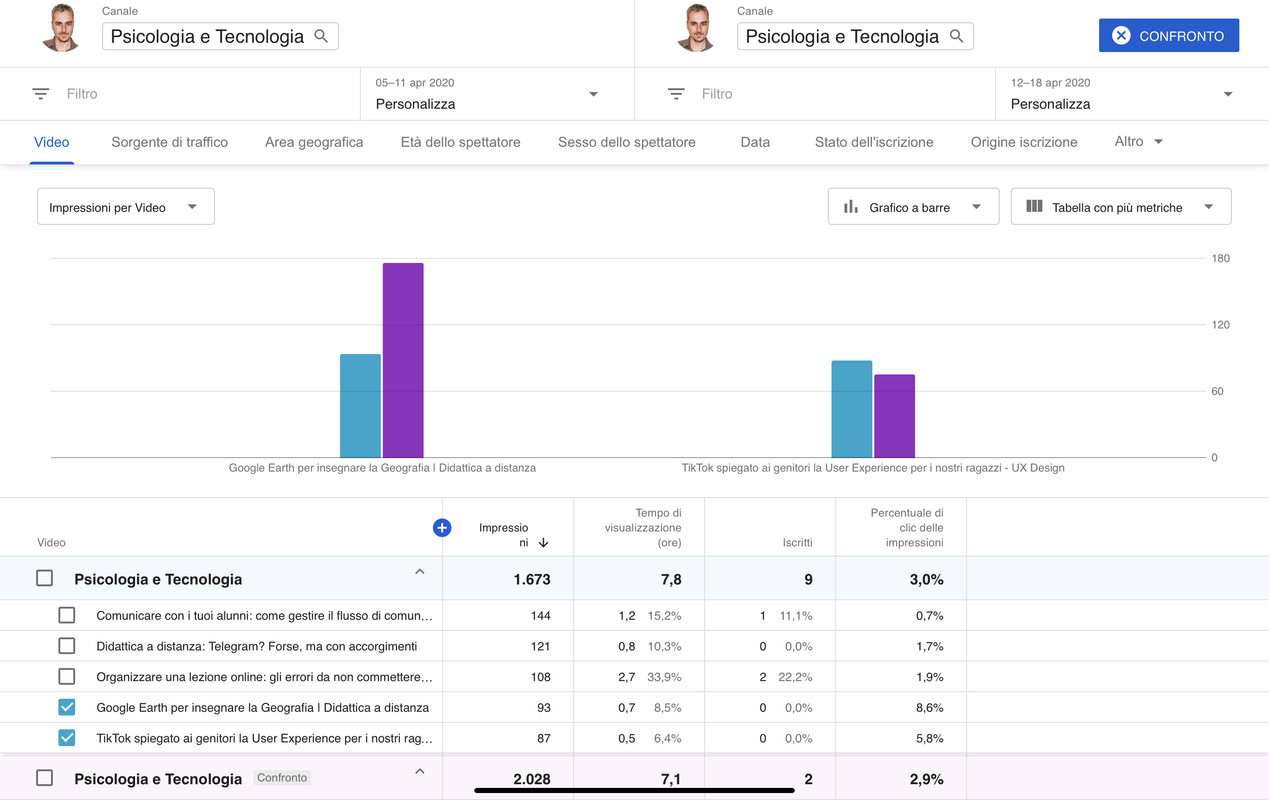The image size is (1269, 800).
Task: Click Iscritti column header
Action: (797, 543)
